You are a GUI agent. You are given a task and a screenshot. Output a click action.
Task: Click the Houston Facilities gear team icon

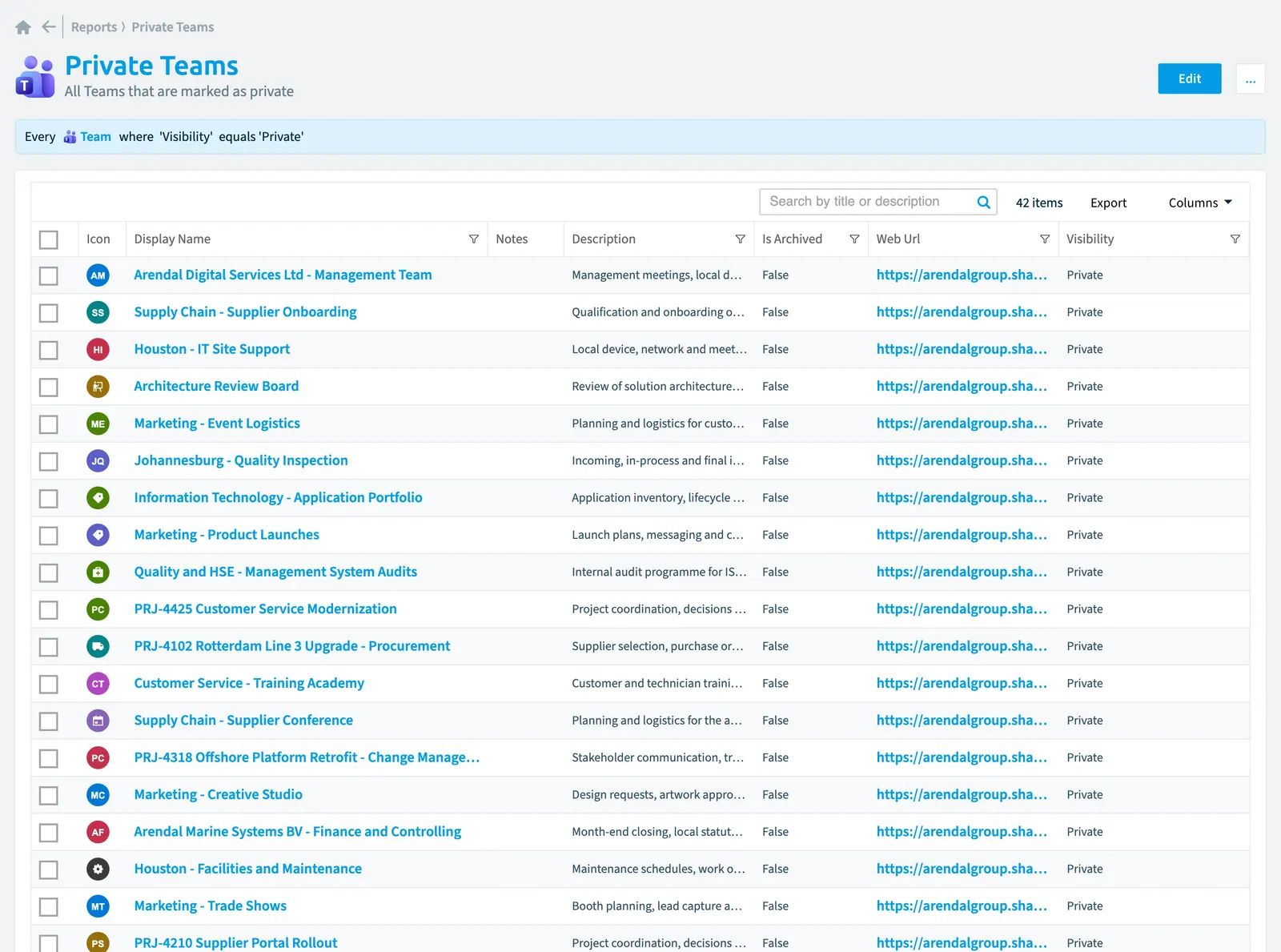click(98, 870)
